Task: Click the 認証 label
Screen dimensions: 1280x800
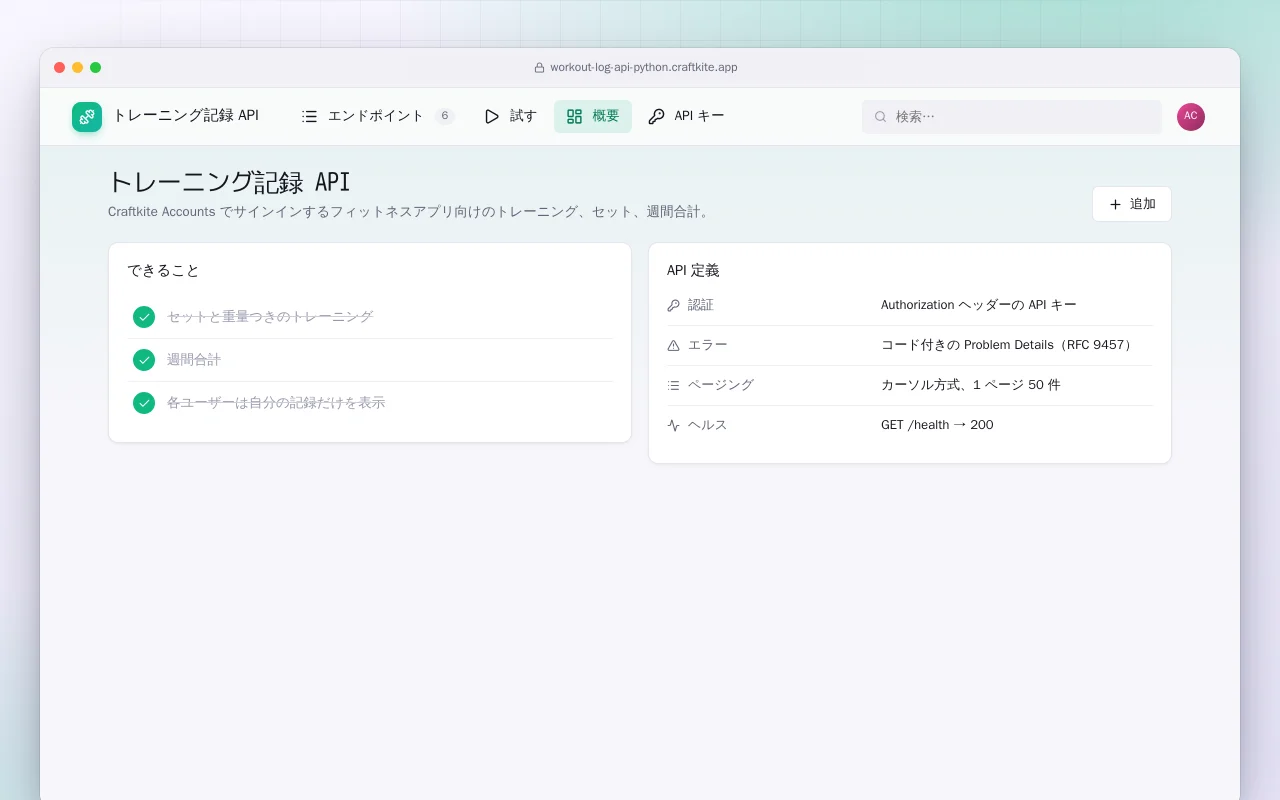Action: click(701, 305)
